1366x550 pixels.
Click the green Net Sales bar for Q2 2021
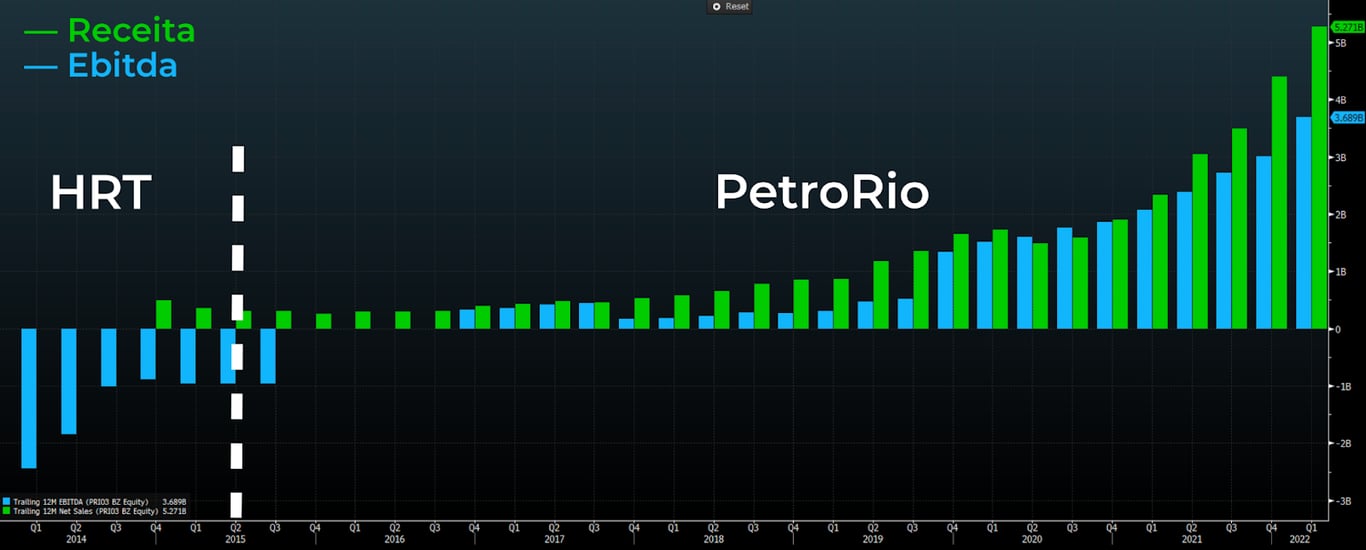pyautogui.click(x=1200, y=241)
